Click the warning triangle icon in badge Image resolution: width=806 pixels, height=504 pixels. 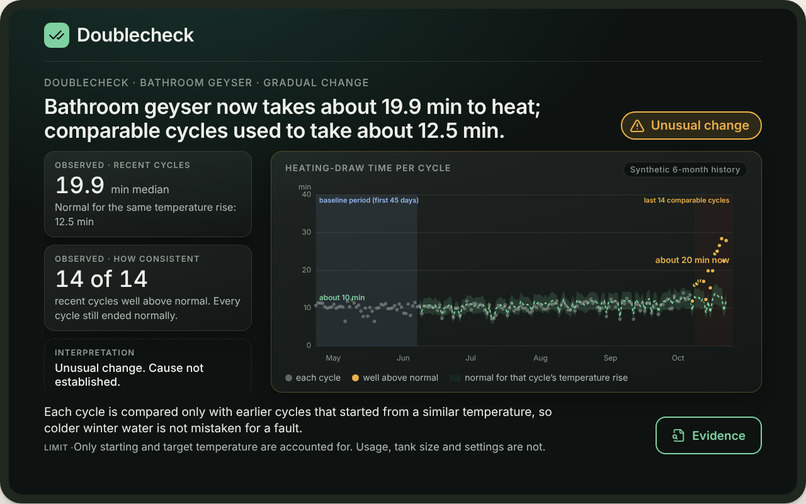637,125
